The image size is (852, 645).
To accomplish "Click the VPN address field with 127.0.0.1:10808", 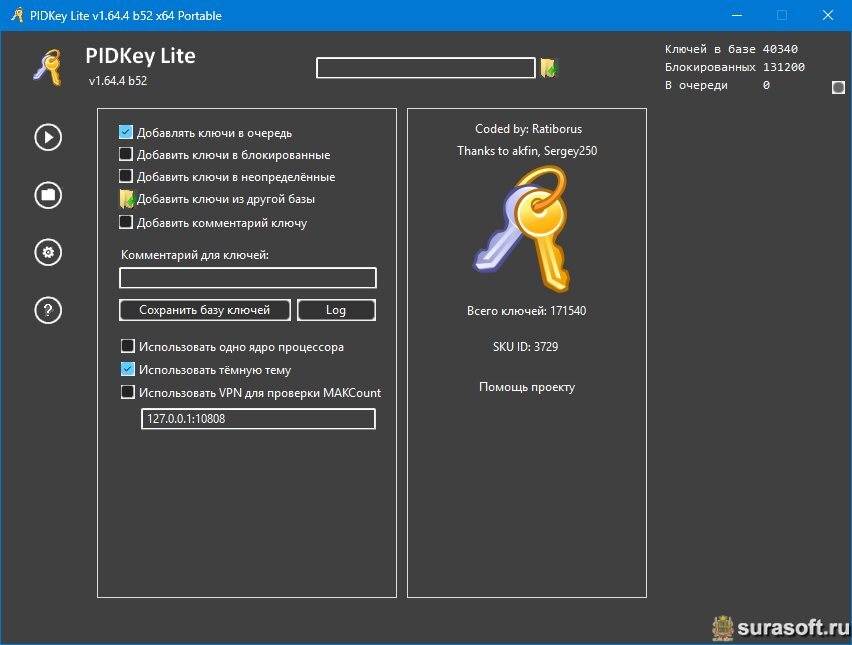I will point(258,419).
